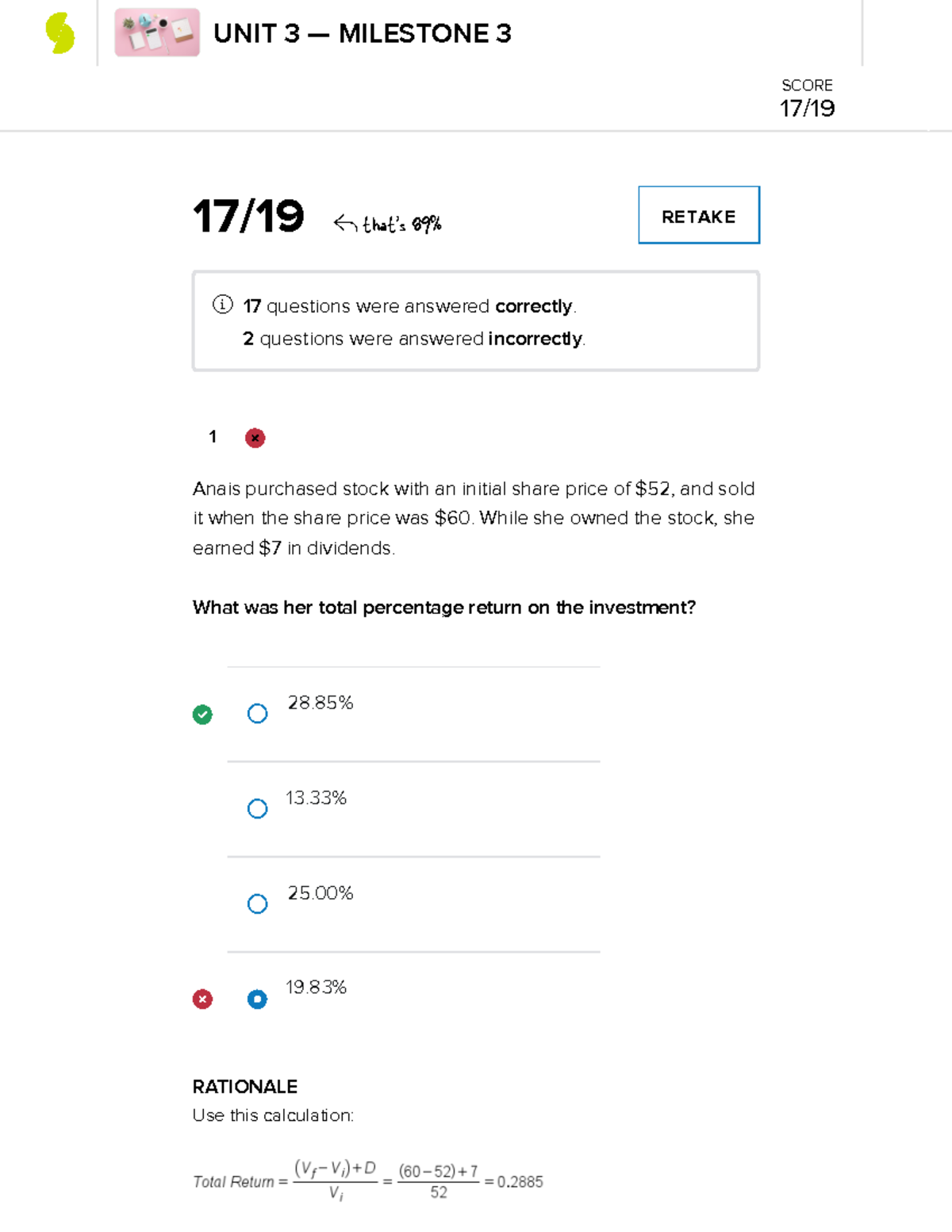Click the 28.85% answer text

click(320, 703)
